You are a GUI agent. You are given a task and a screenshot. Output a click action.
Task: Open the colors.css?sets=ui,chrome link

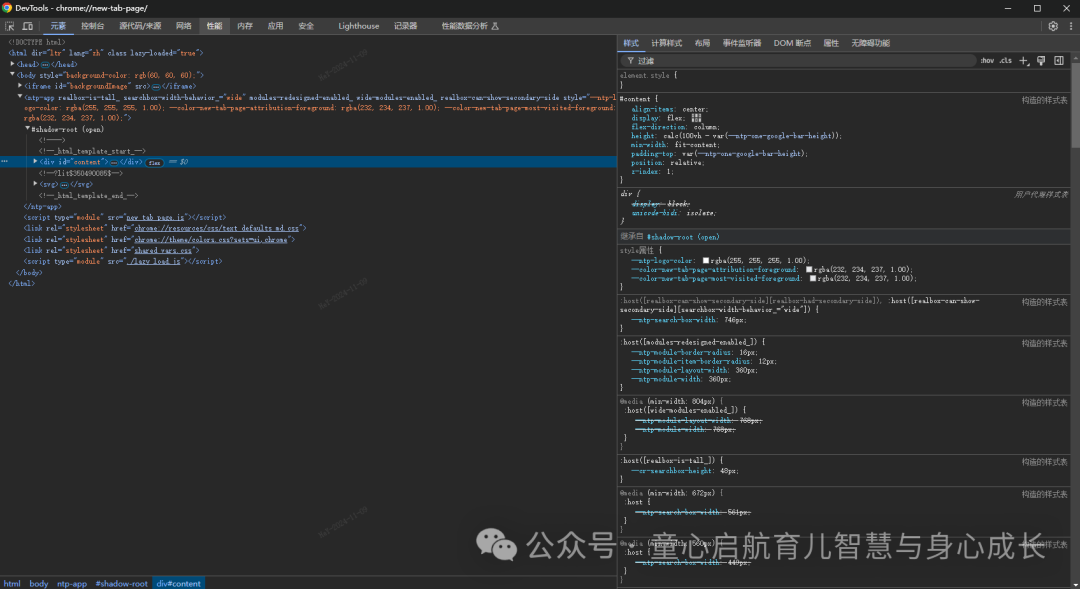(211, 240)
